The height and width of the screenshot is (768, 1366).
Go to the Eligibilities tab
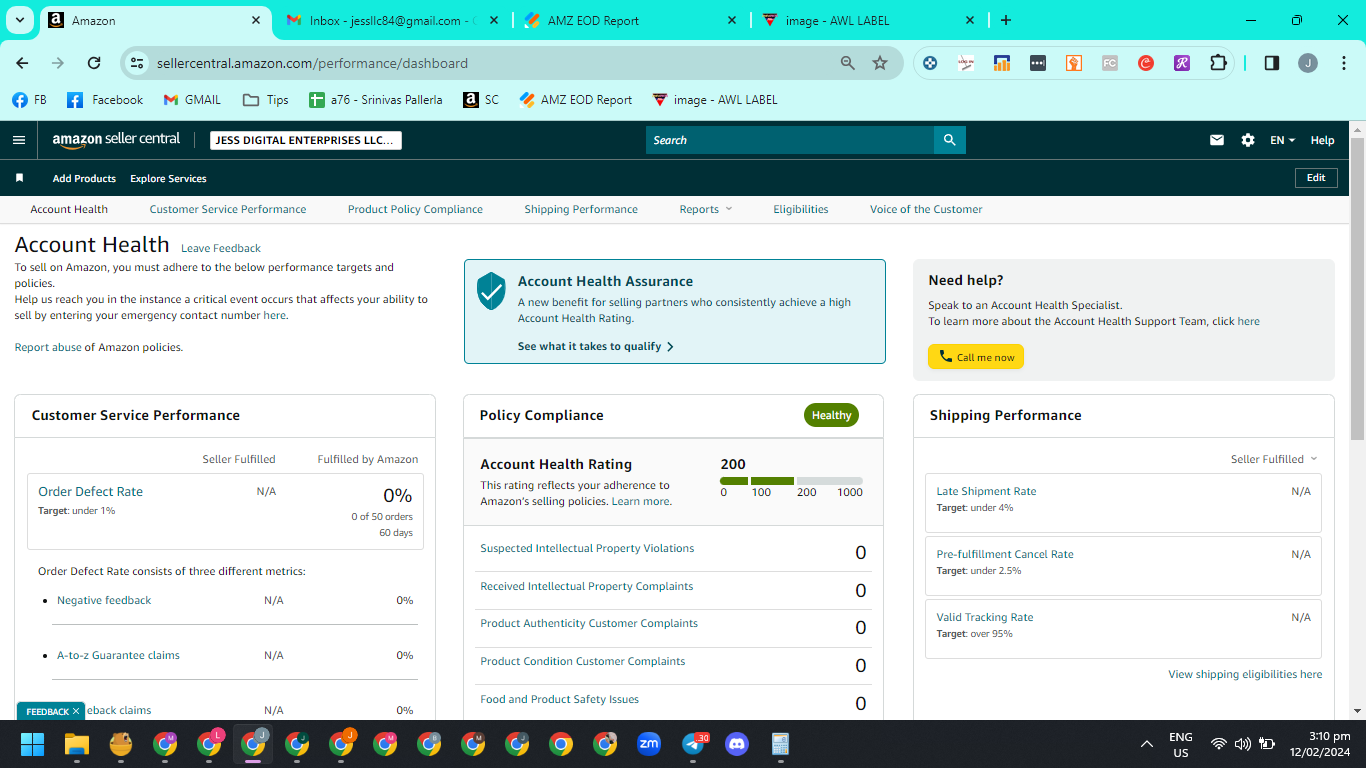tap(801, 209)
